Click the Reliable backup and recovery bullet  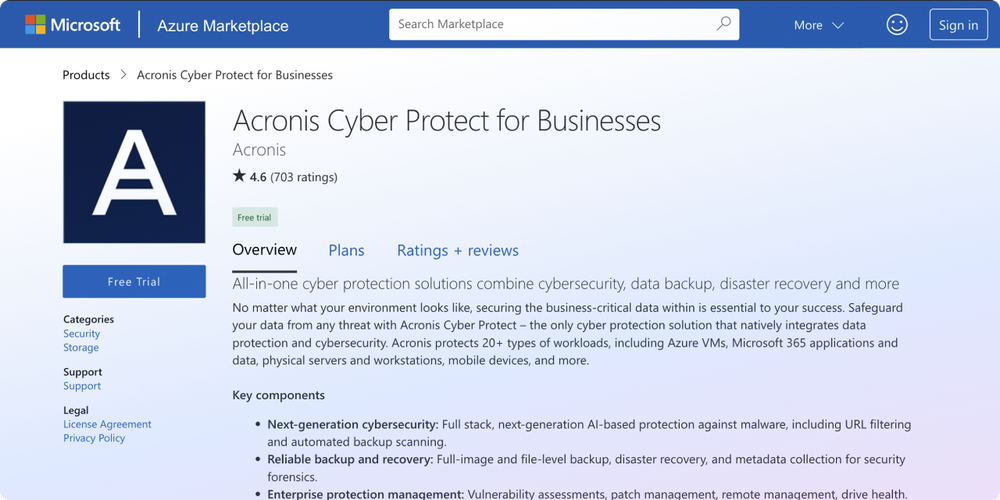point(586,467)
